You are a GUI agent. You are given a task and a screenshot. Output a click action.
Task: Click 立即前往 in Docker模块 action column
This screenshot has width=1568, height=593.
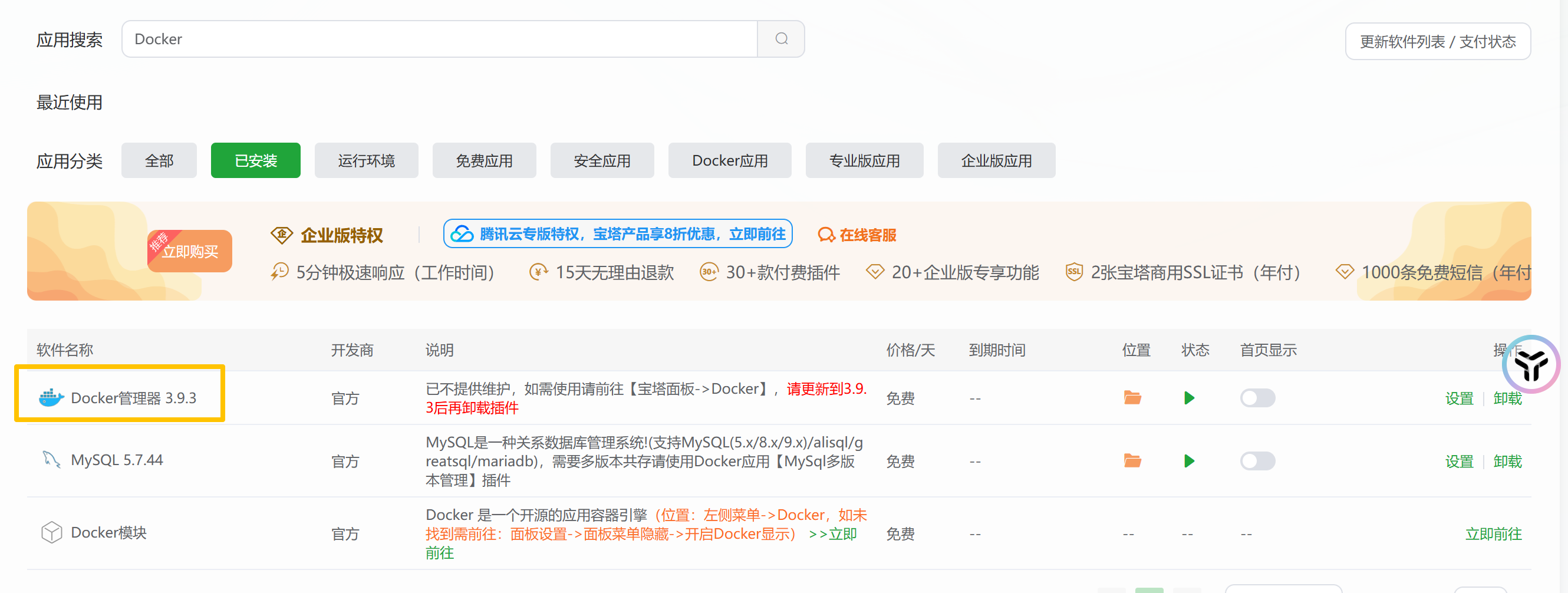click(1493, 534)
